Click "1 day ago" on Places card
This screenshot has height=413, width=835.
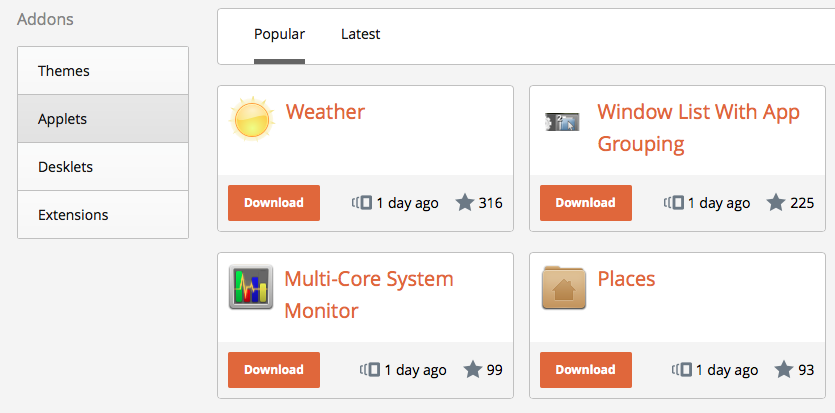[x=727, y=369]
